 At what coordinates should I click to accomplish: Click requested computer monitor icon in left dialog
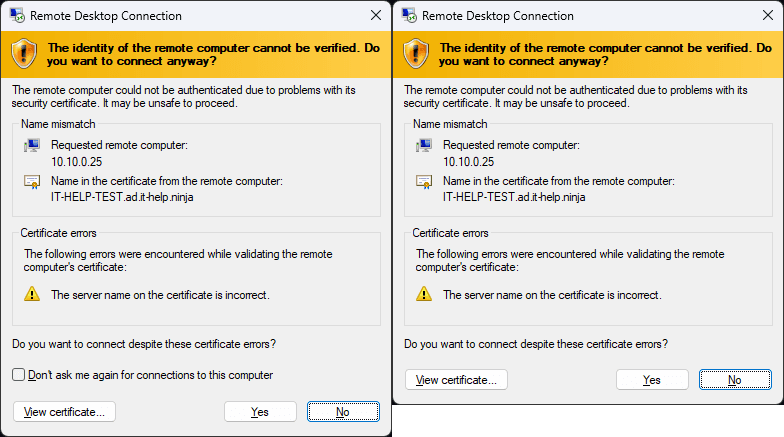pyautogui.click(x=32, y=146)
